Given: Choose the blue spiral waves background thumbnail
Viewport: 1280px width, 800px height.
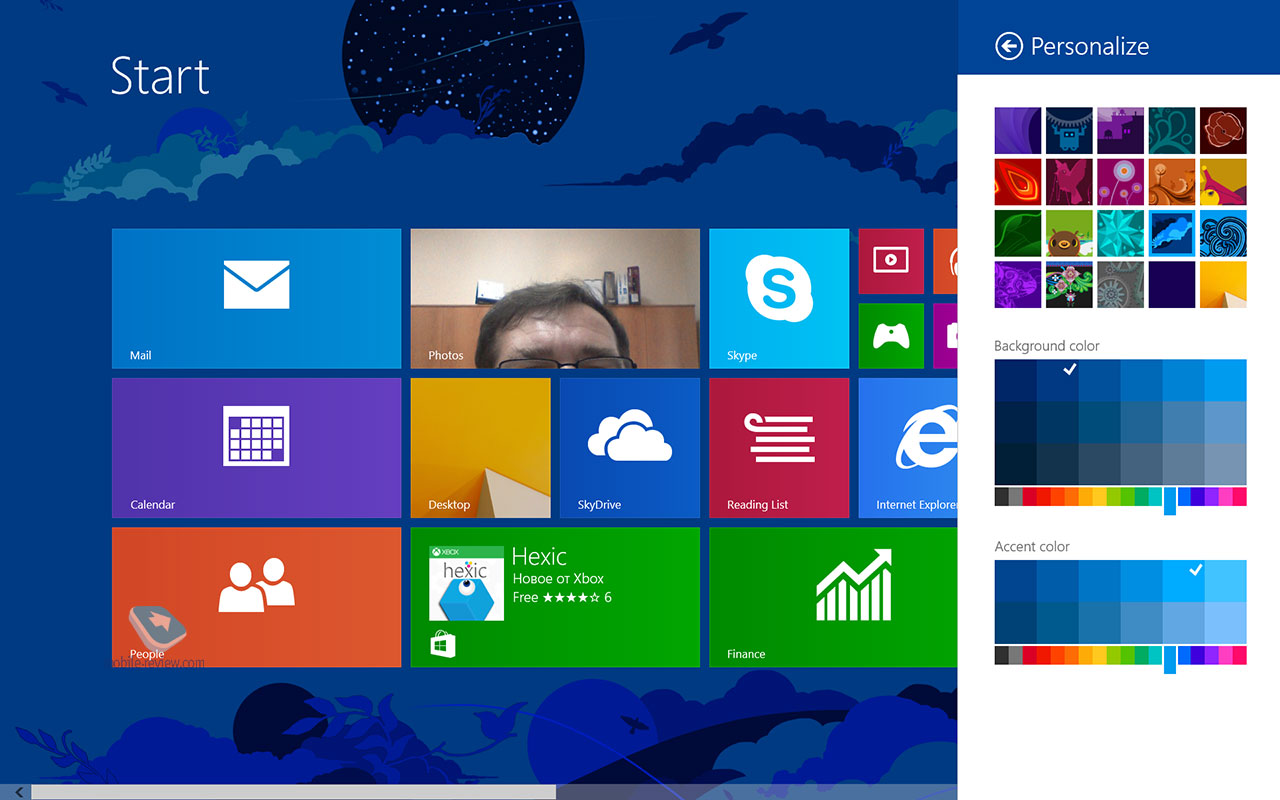Looking at the screenshot, I should (x=1223, y=233).
